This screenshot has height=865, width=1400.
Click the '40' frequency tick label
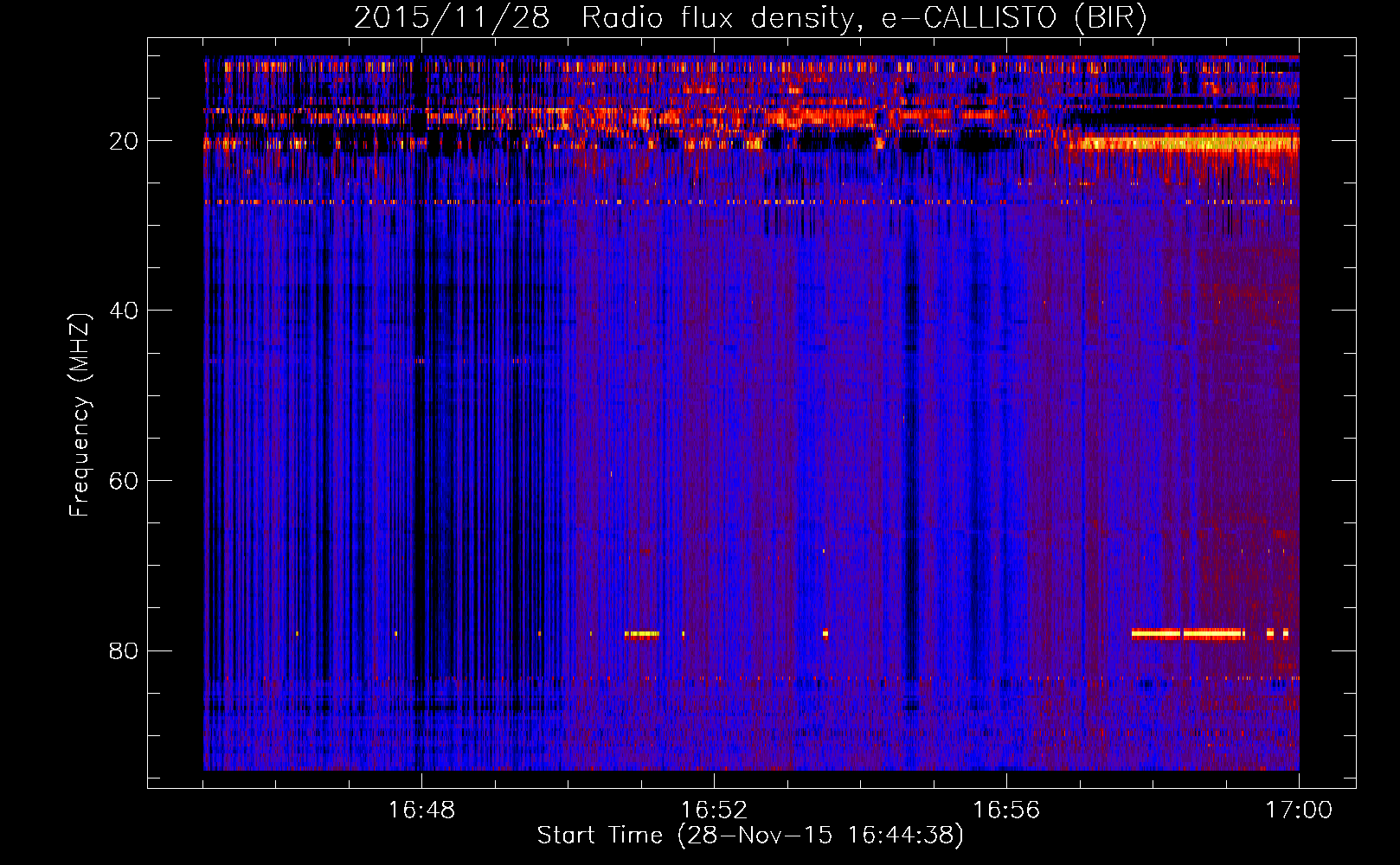[x=124, y=311]
